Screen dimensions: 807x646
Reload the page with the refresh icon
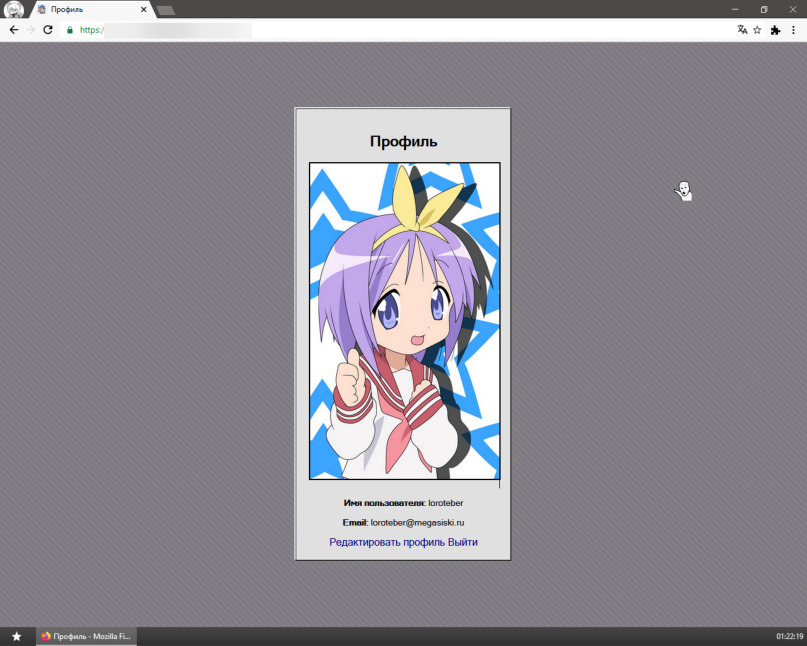(48, 30)
